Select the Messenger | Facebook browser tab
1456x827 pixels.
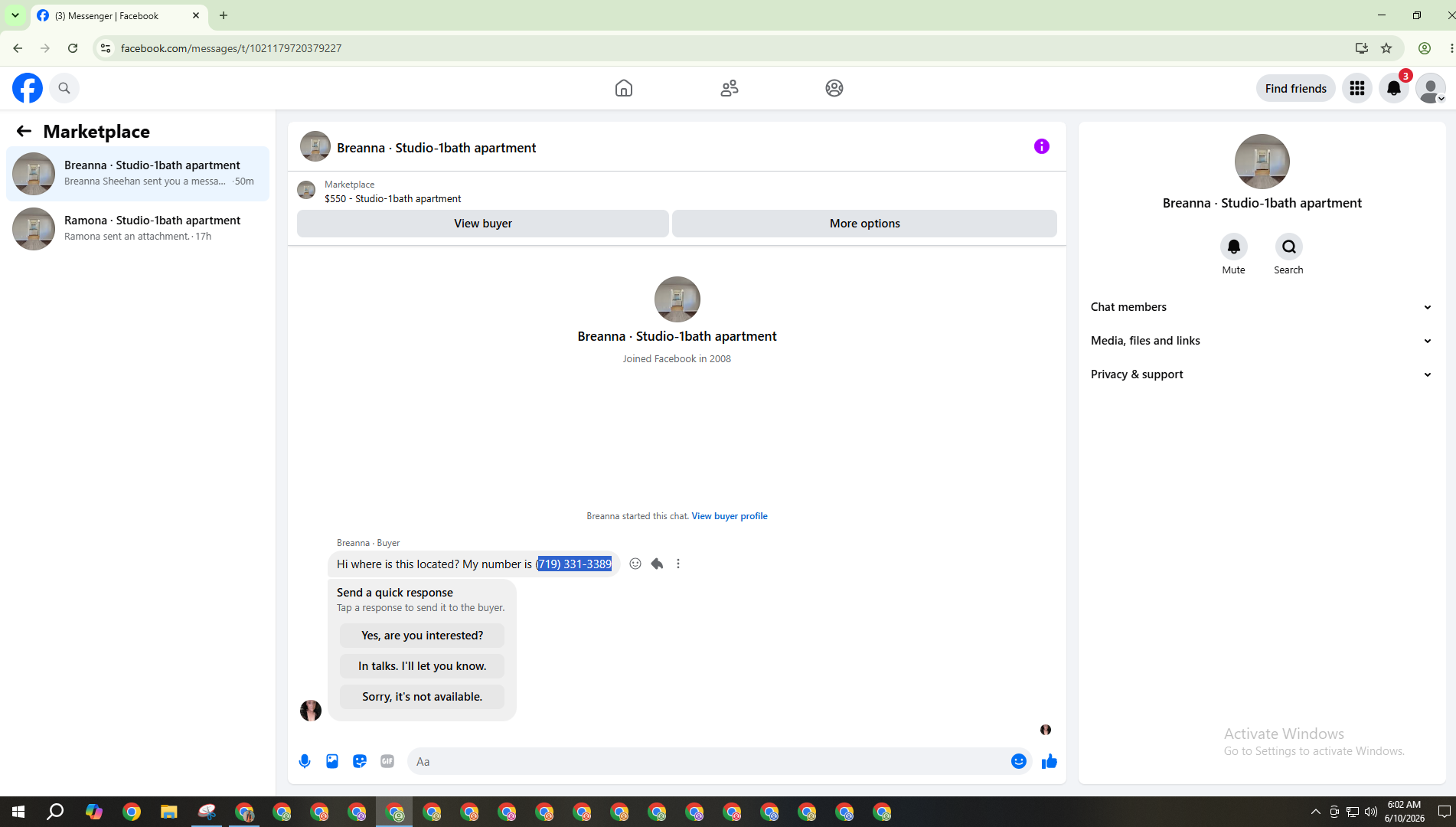pyautogui.click(x=119, y=15)
